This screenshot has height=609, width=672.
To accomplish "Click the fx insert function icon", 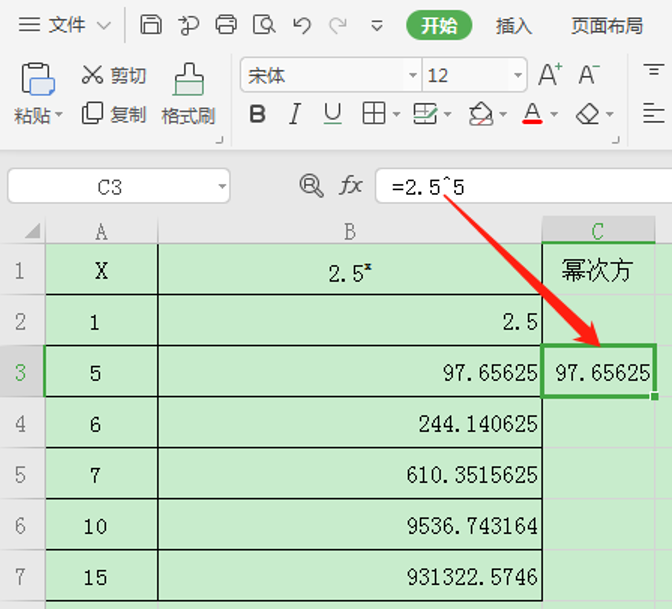I will click(351, 186).
